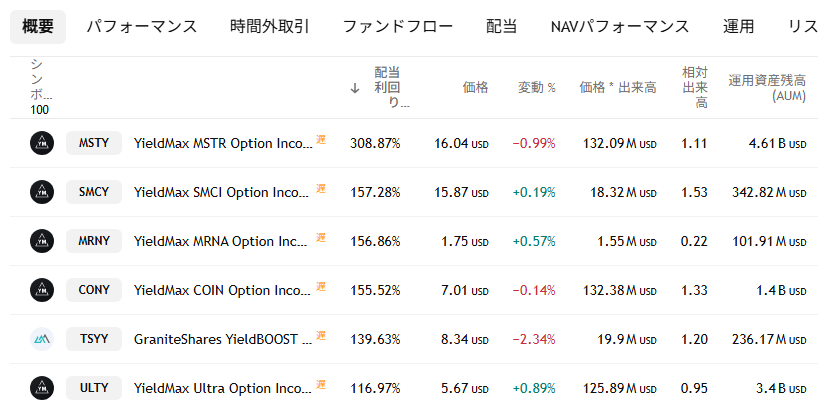Open the NAVパフォーマンス tab
The image size is (818, 411).
click(619, 27)
